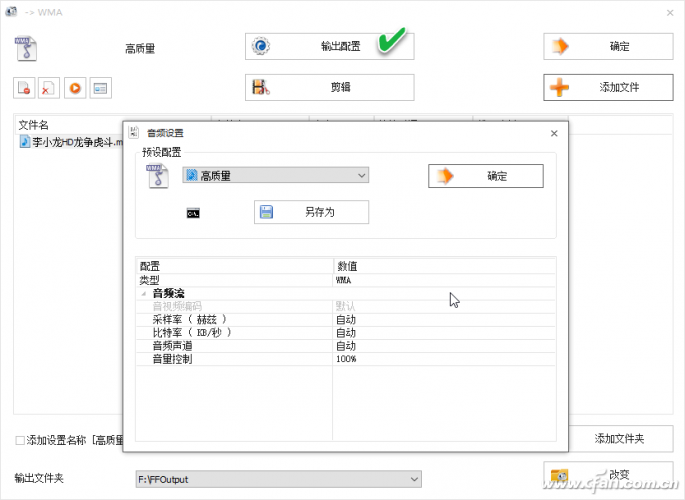Click the 音视频编码 disabled row

(345, 307)
